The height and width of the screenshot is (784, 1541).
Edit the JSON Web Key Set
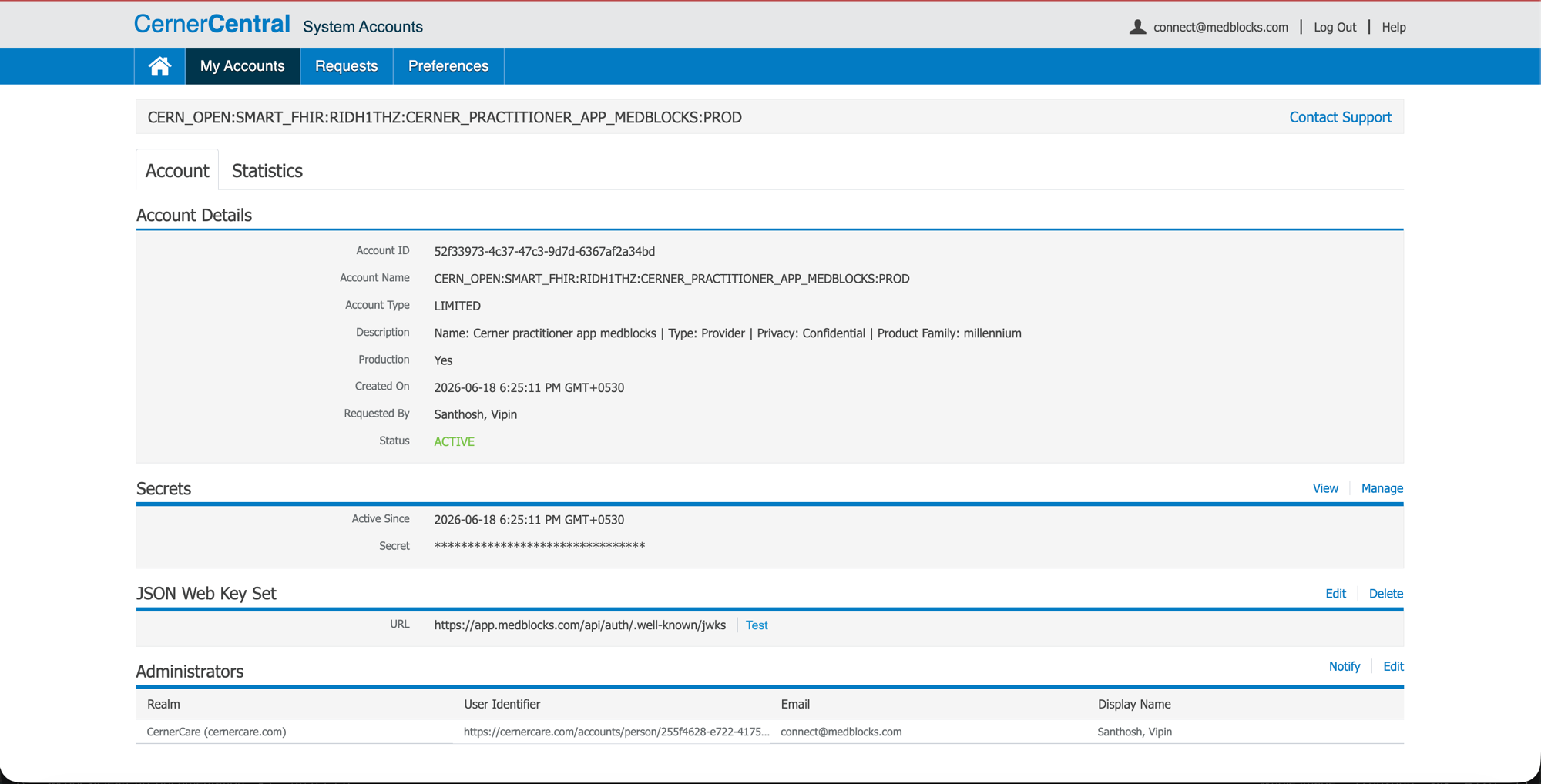pyautogui.click(x=1335, y=594)
